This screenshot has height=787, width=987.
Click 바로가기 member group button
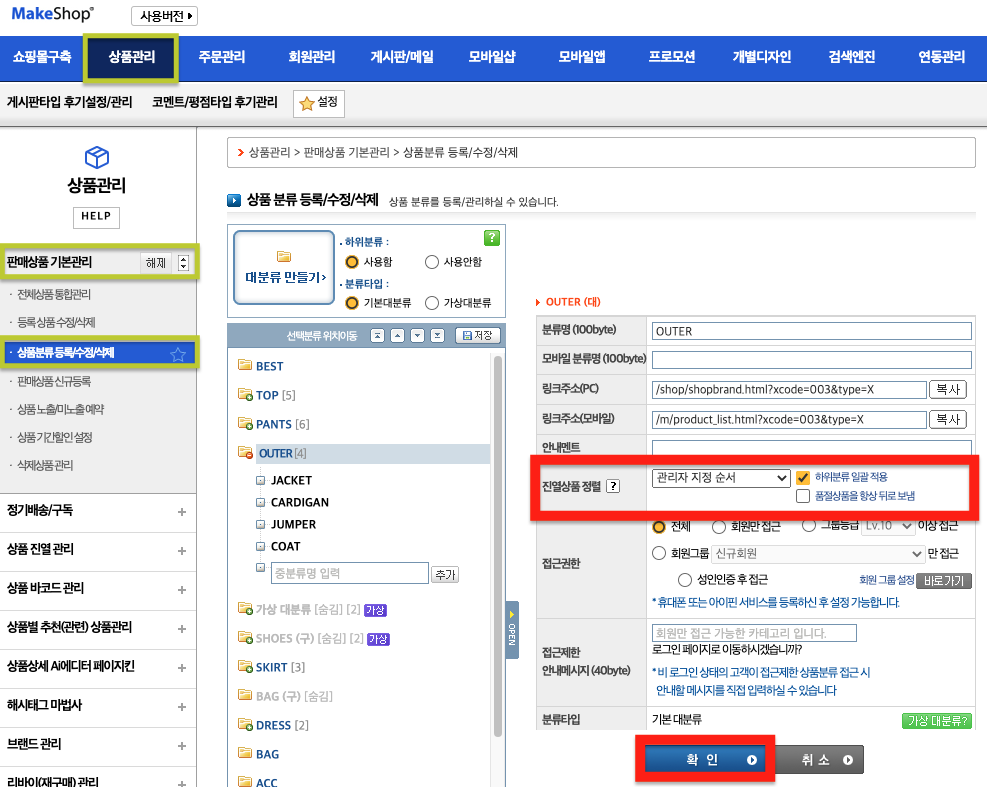point(944,580)
